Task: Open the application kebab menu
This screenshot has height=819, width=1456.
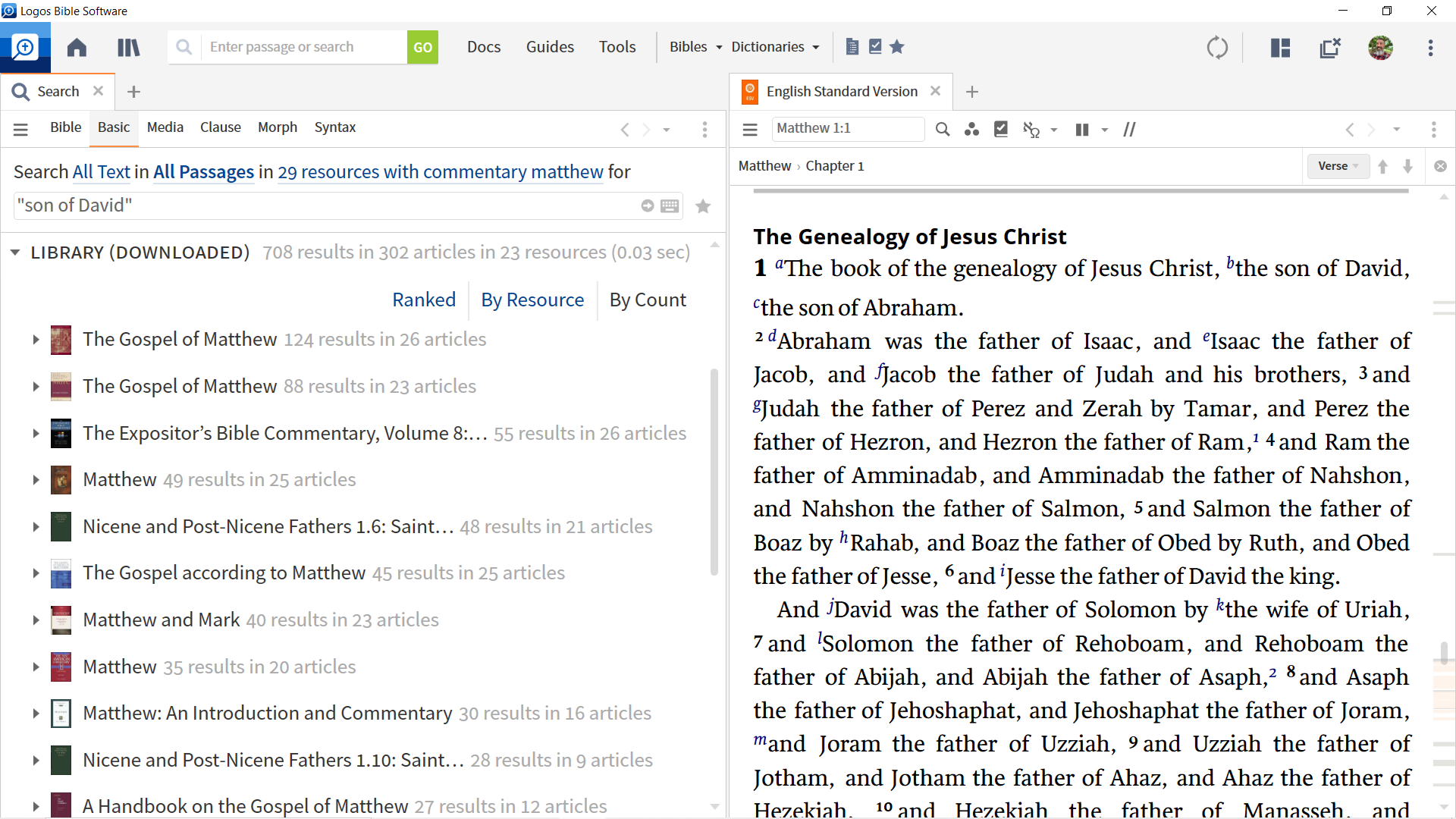Action: pos(1430,48)
